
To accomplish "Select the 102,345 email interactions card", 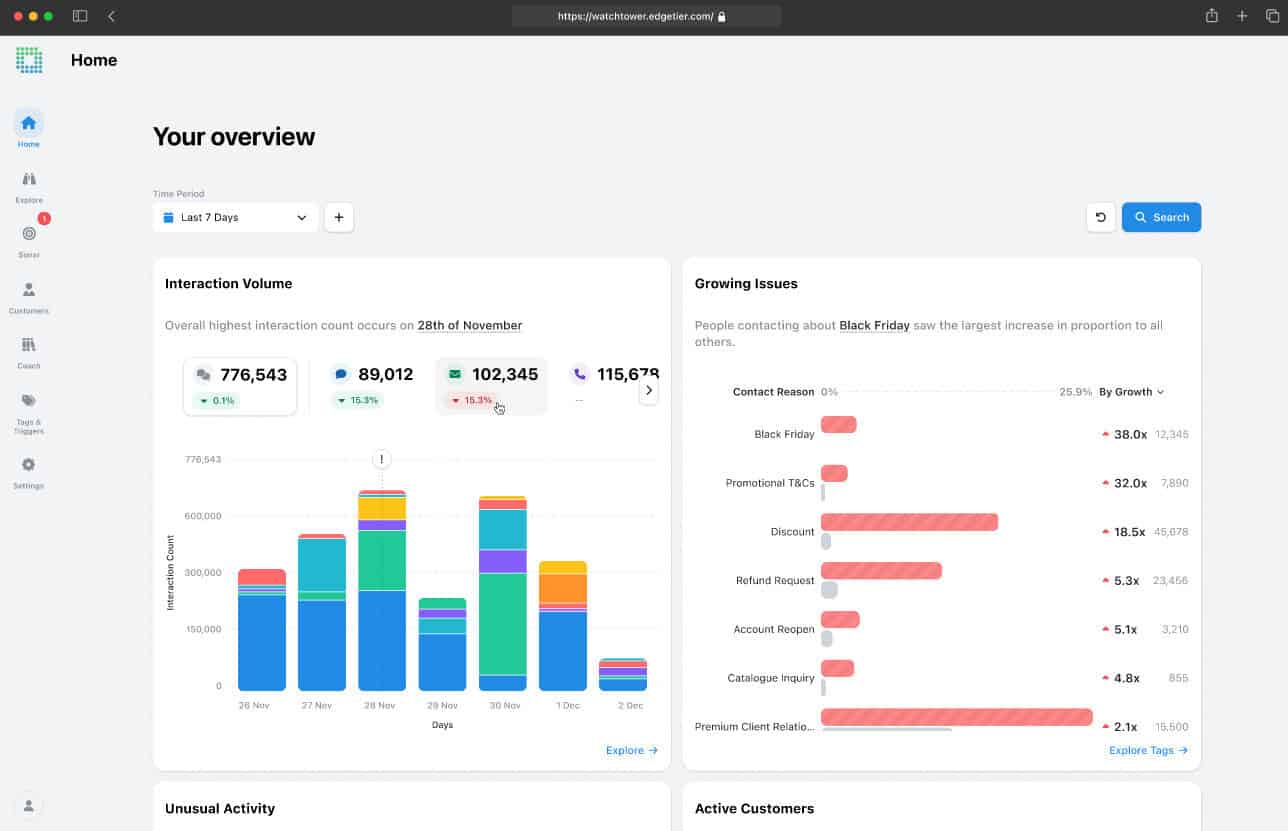I will point(491,386).
